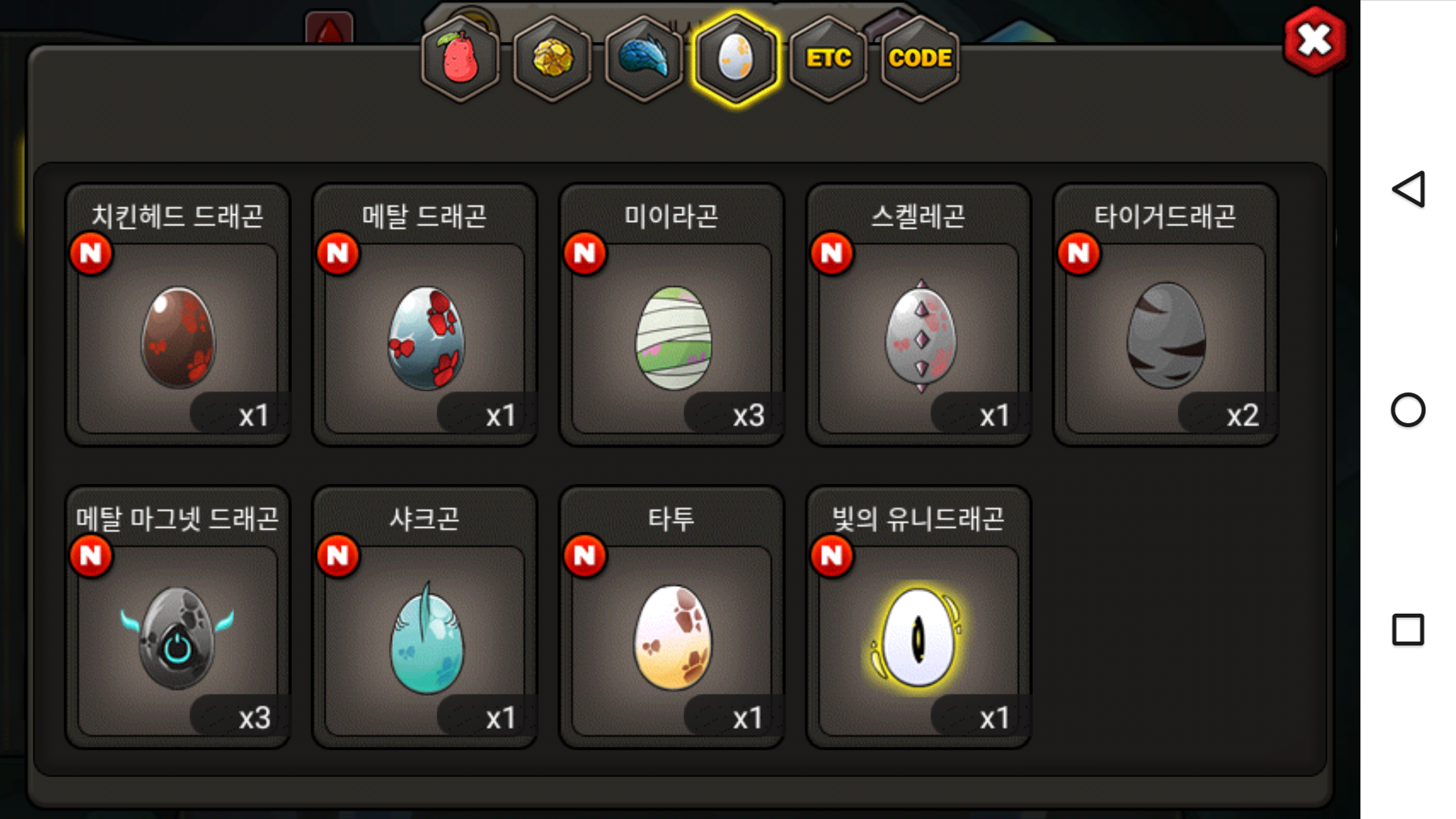Open the CODE tab
This screenshot has width=1456, height=819.
point(920,59)
